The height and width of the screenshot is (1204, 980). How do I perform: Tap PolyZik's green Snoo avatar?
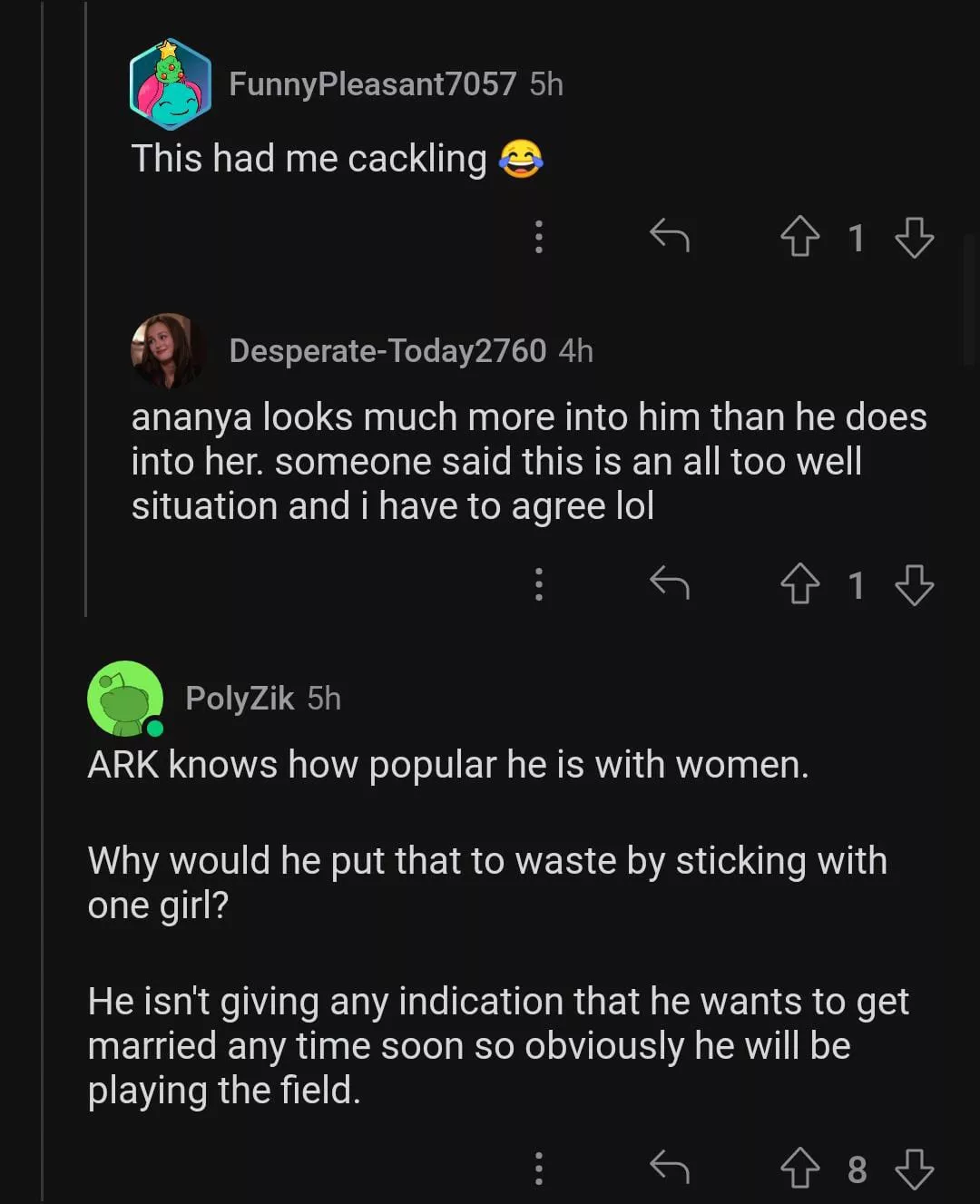(x=125, y=699)
